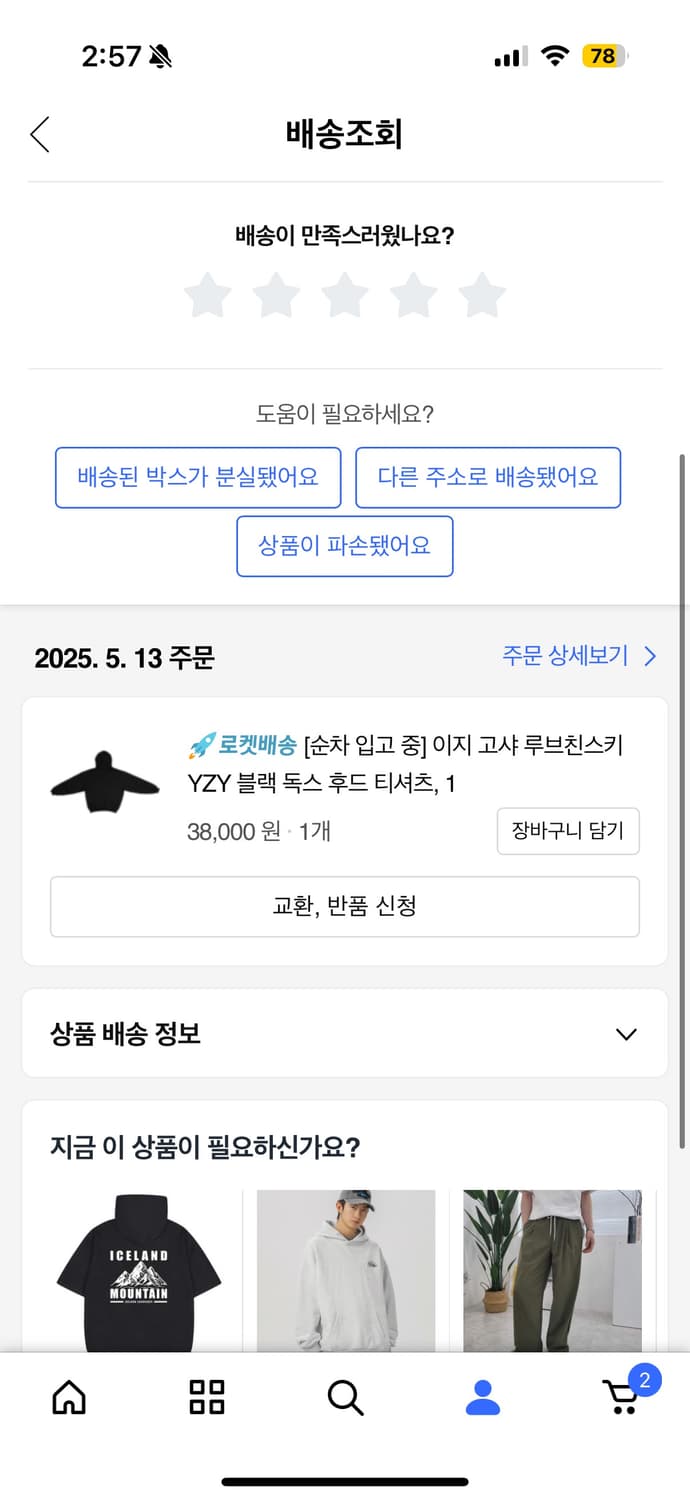Tap the back arrow at top left
The width and height of the screenshot is (690, 1500).
tap(39, 133)
